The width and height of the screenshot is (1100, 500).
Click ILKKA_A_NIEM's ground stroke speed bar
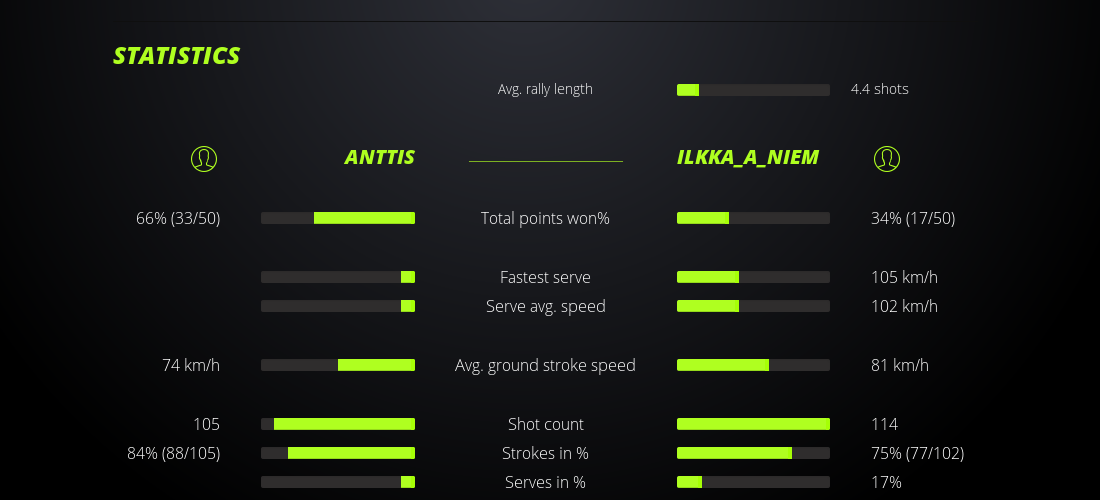[x=753, y=365]
